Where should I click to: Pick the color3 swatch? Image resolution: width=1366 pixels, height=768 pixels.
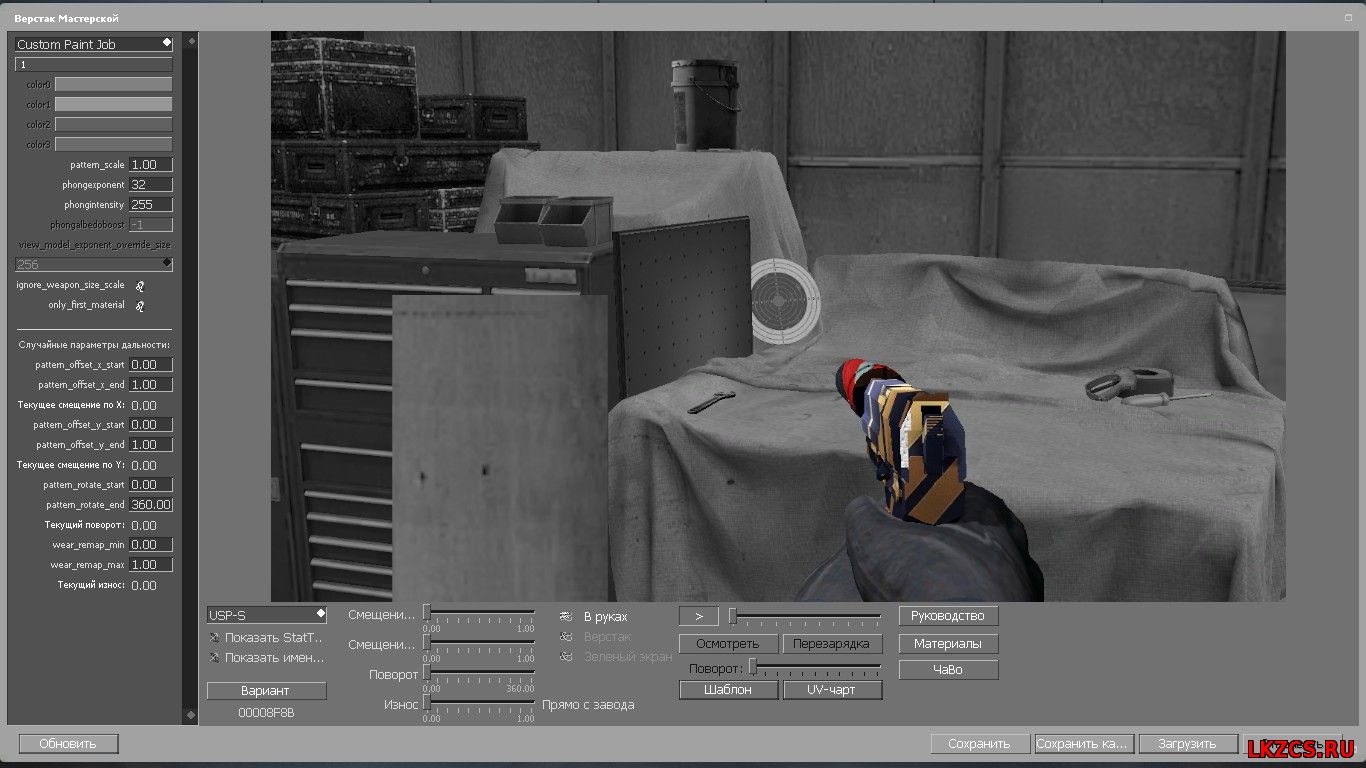(x=113, y=144)
